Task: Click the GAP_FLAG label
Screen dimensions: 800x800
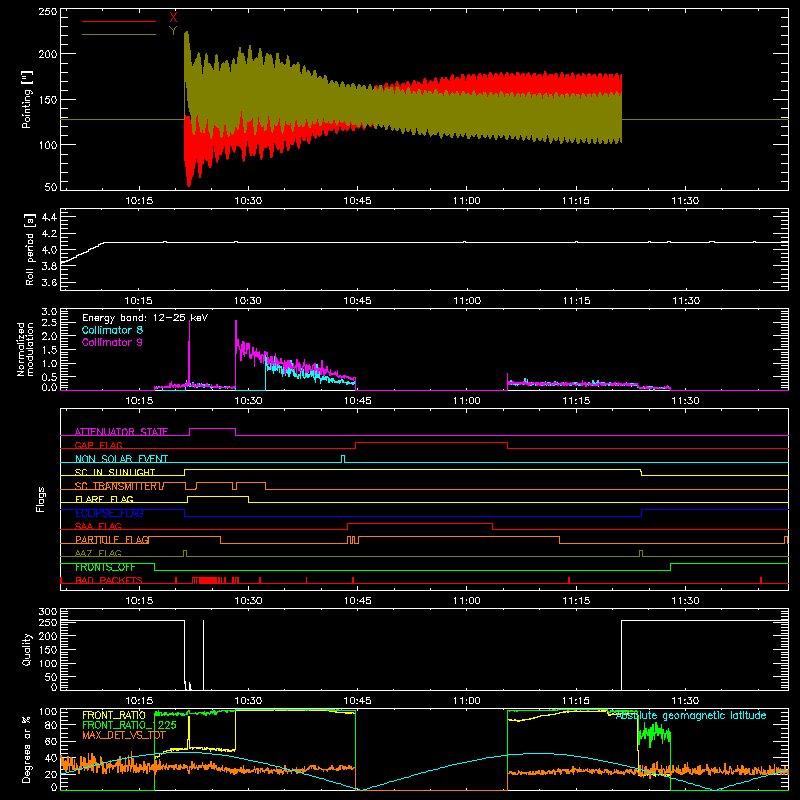Action: tap(98, 445)
